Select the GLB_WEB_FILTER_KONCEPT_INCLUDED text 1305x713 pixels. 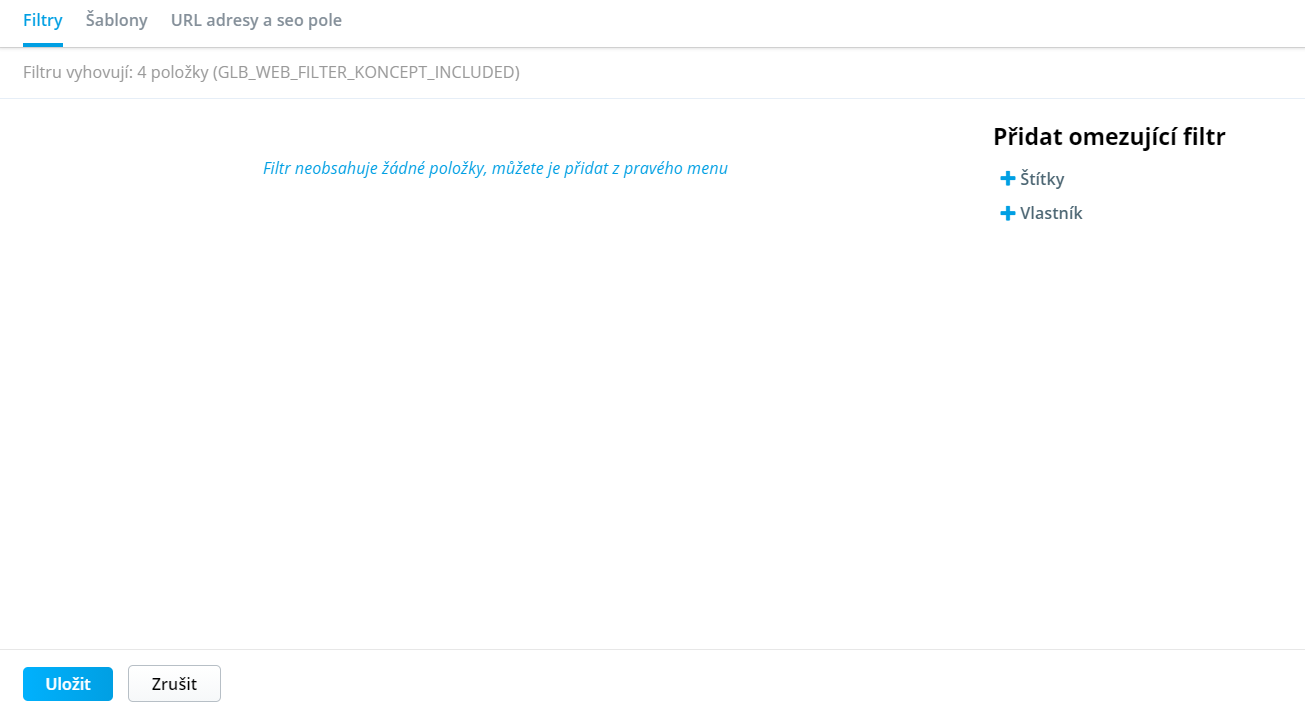coord(366,72)
